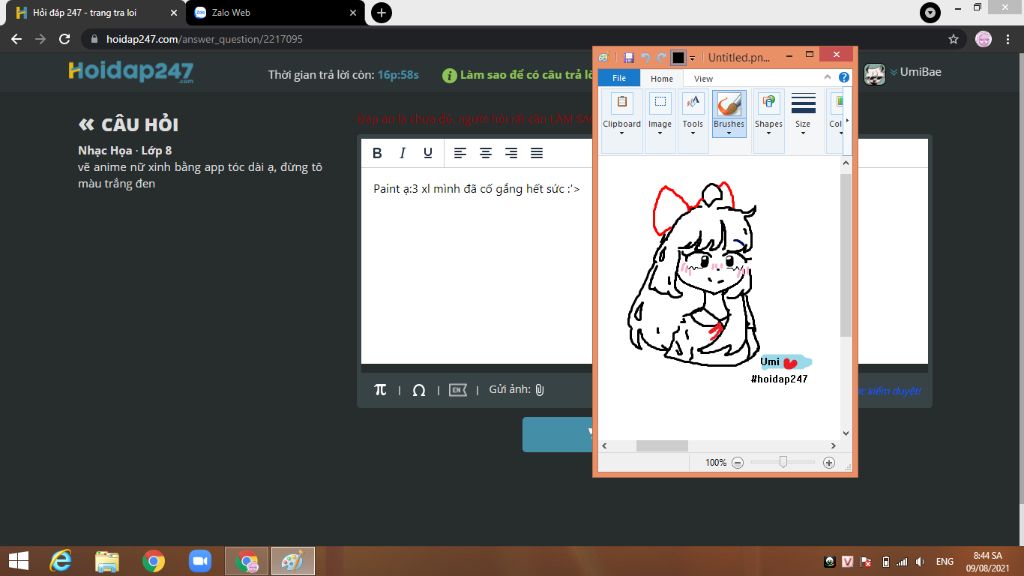Launch Internet Explorer from taskbar

point(61,561)
